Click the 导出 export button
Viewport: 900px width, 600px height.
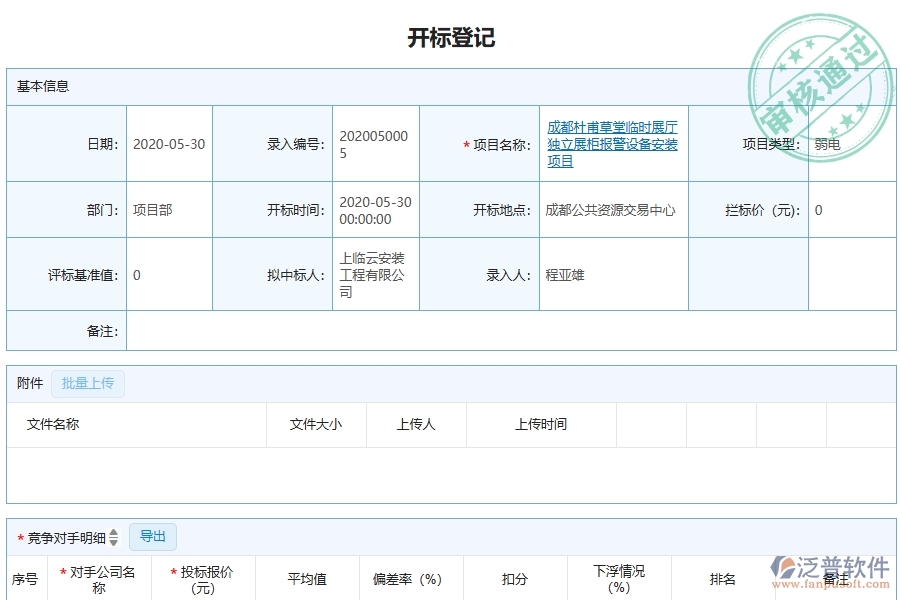tap(153, 537)
